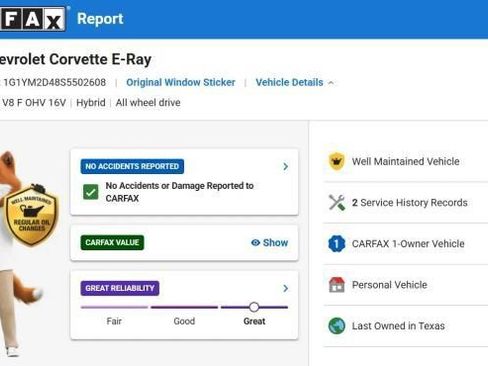
Task: Show the hidden CARFAX value
Action: pos(269,242)
